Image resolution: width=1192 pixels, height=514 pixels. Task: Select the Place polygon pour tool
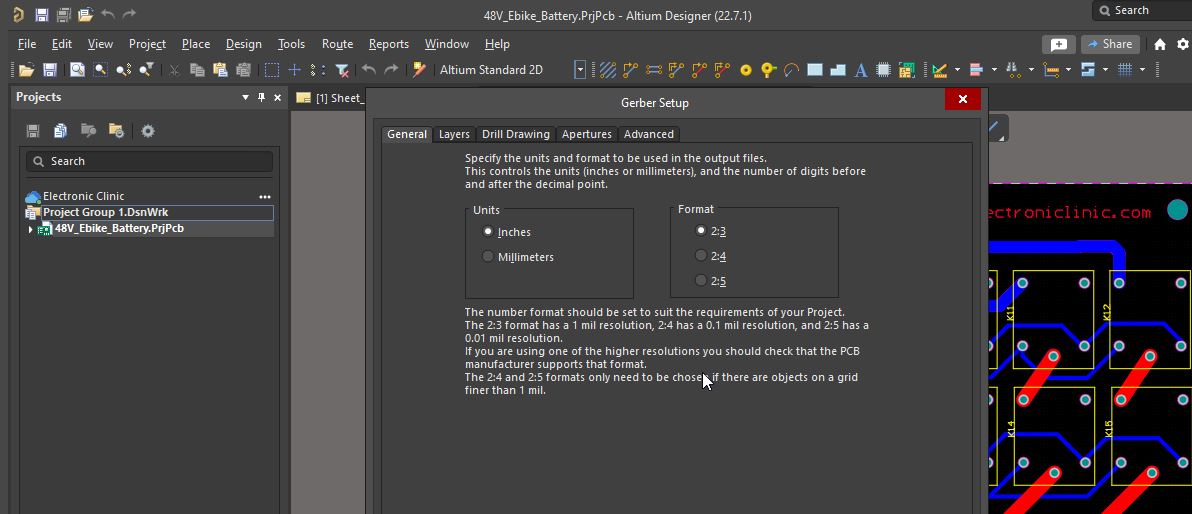pos(838,70)
